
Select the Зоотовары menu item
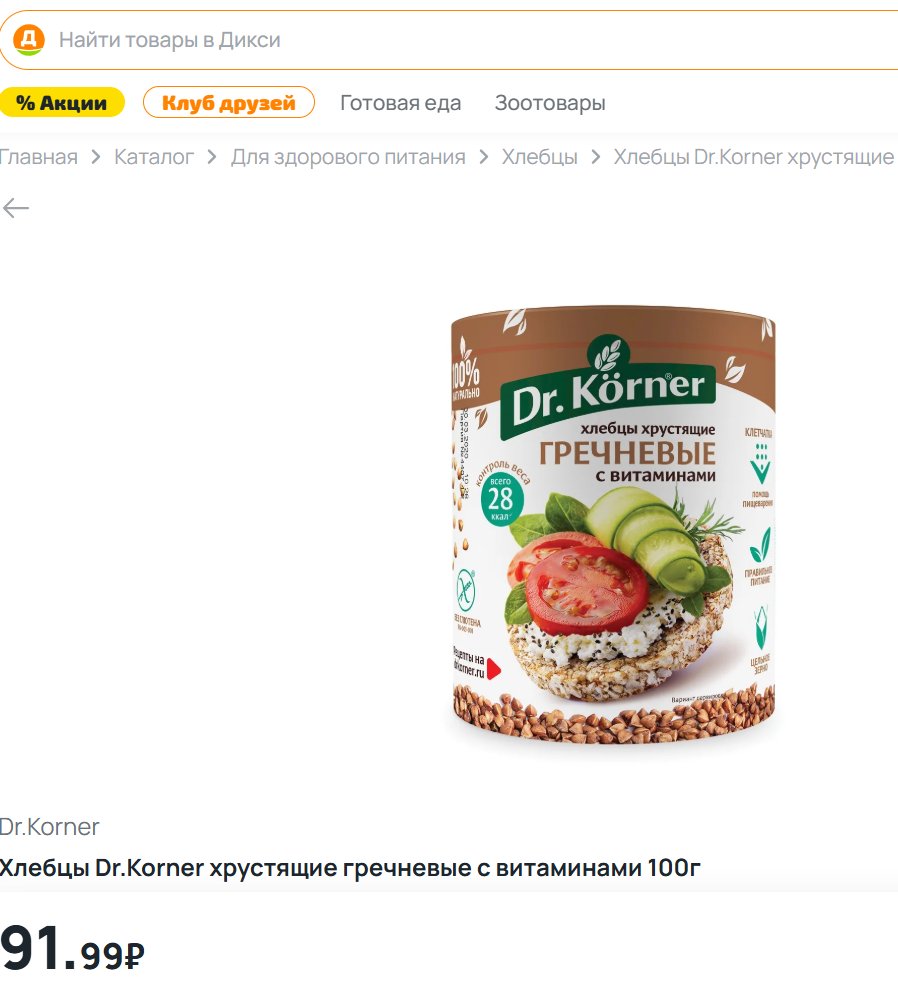[x=550, y=103]
